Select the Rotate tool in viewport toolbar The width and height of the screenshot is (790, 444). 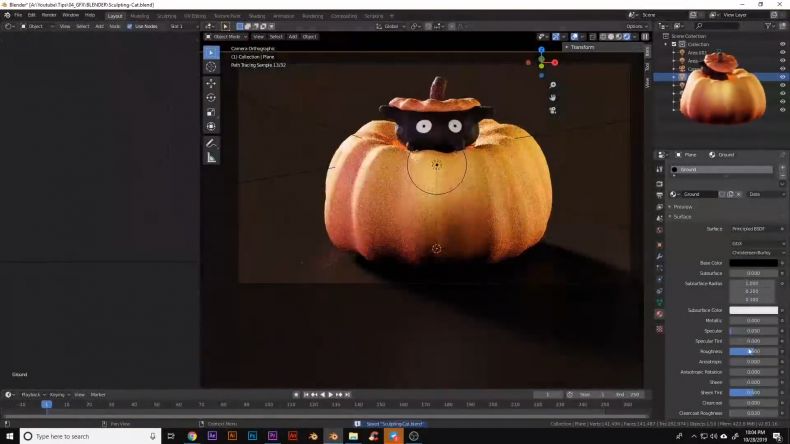click(211, 98)
